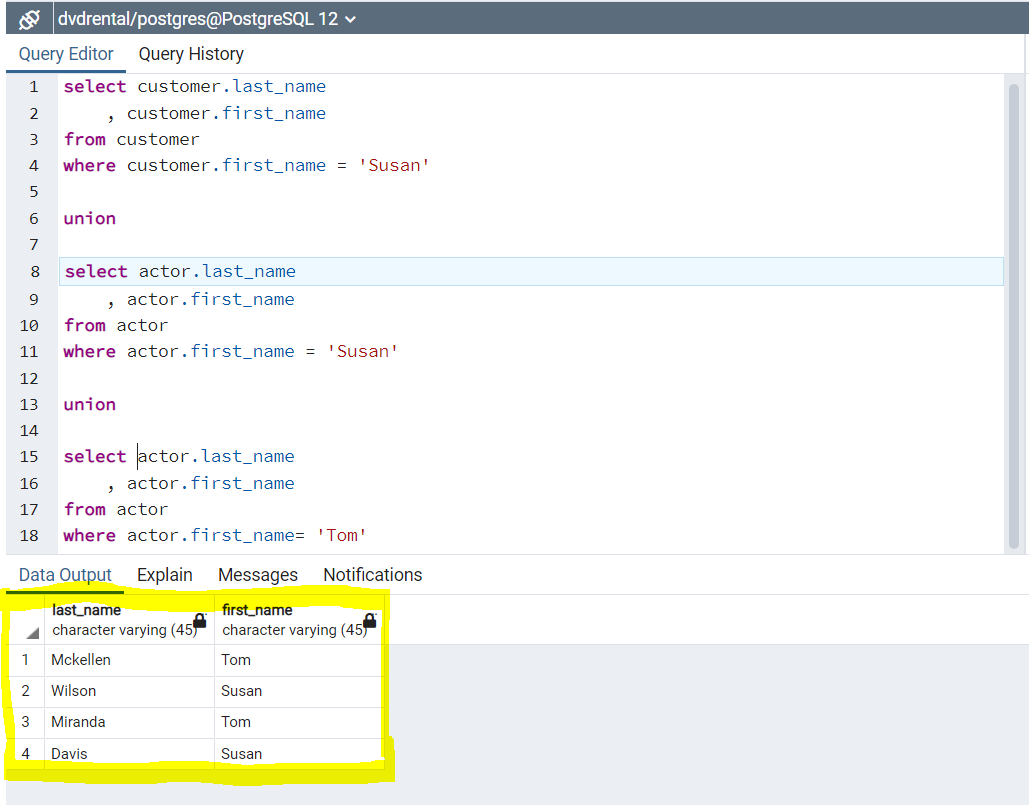This screenshot has width=1029, height=805.
Task: Select the Miranda cell
Action: click(129, 722)
